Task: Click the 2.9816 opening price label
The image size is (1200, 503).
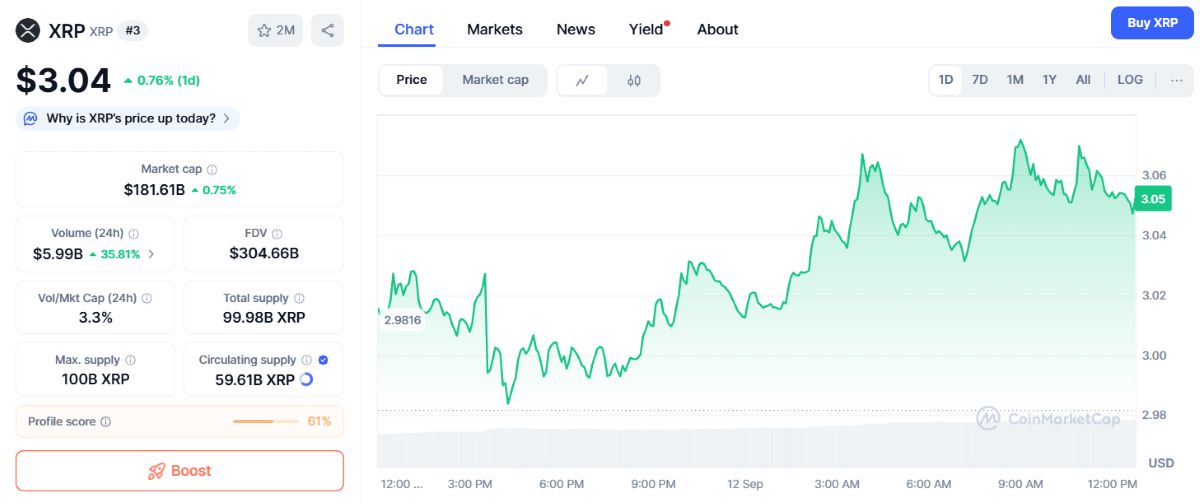Action: (402, 320)
